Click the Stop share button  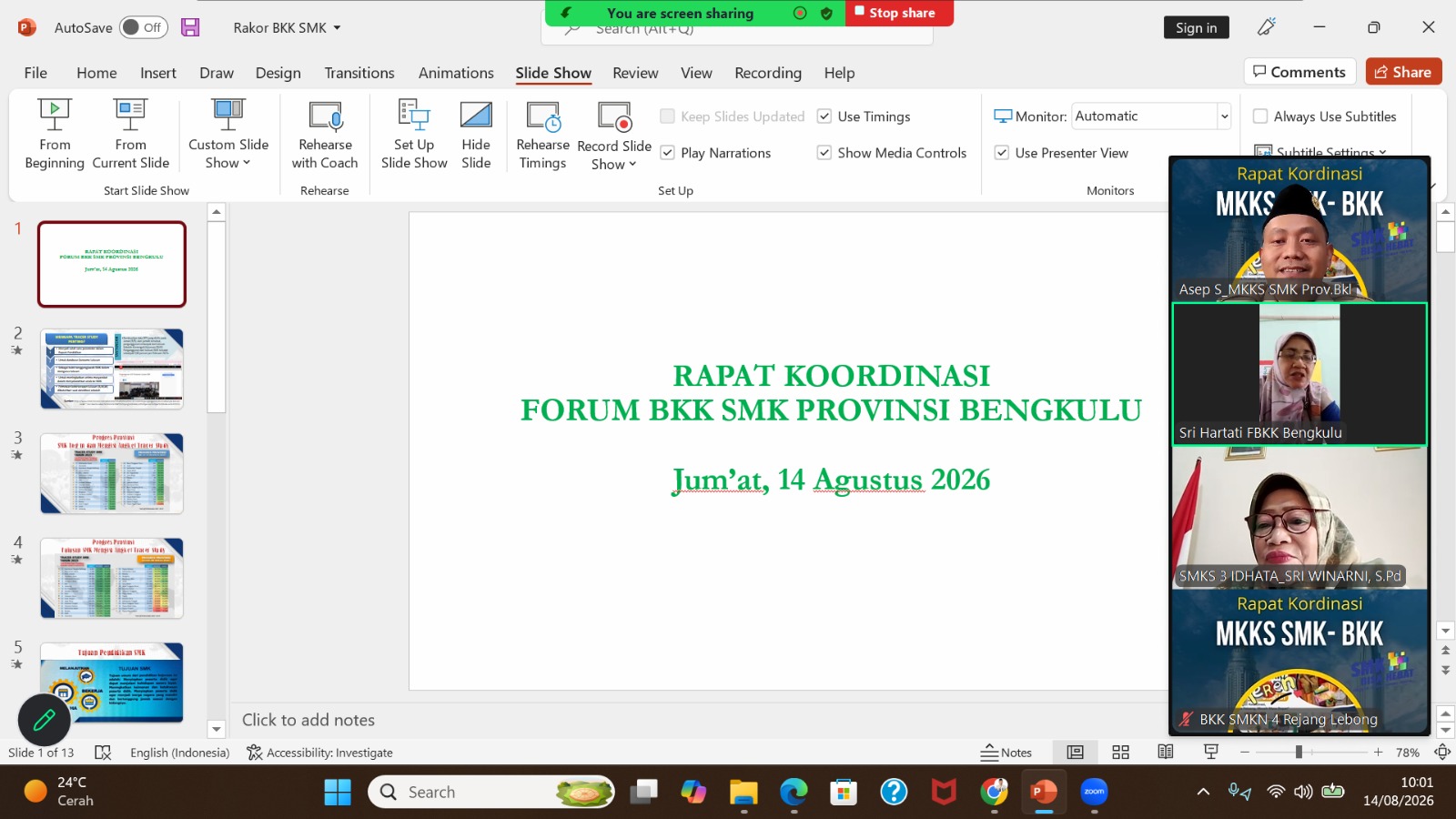click(x=900, y=13)
